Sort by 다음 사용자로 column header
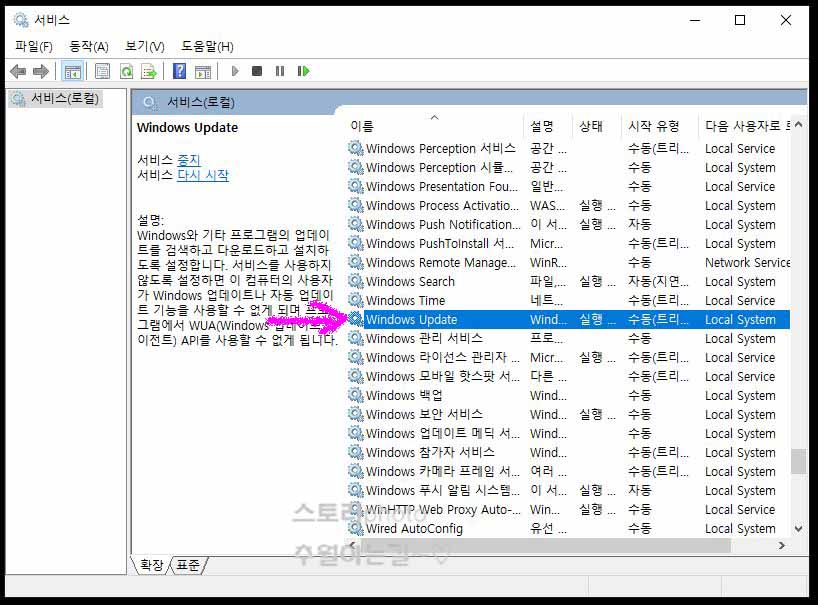Viewport: 818px width, 605px height. 745,126
